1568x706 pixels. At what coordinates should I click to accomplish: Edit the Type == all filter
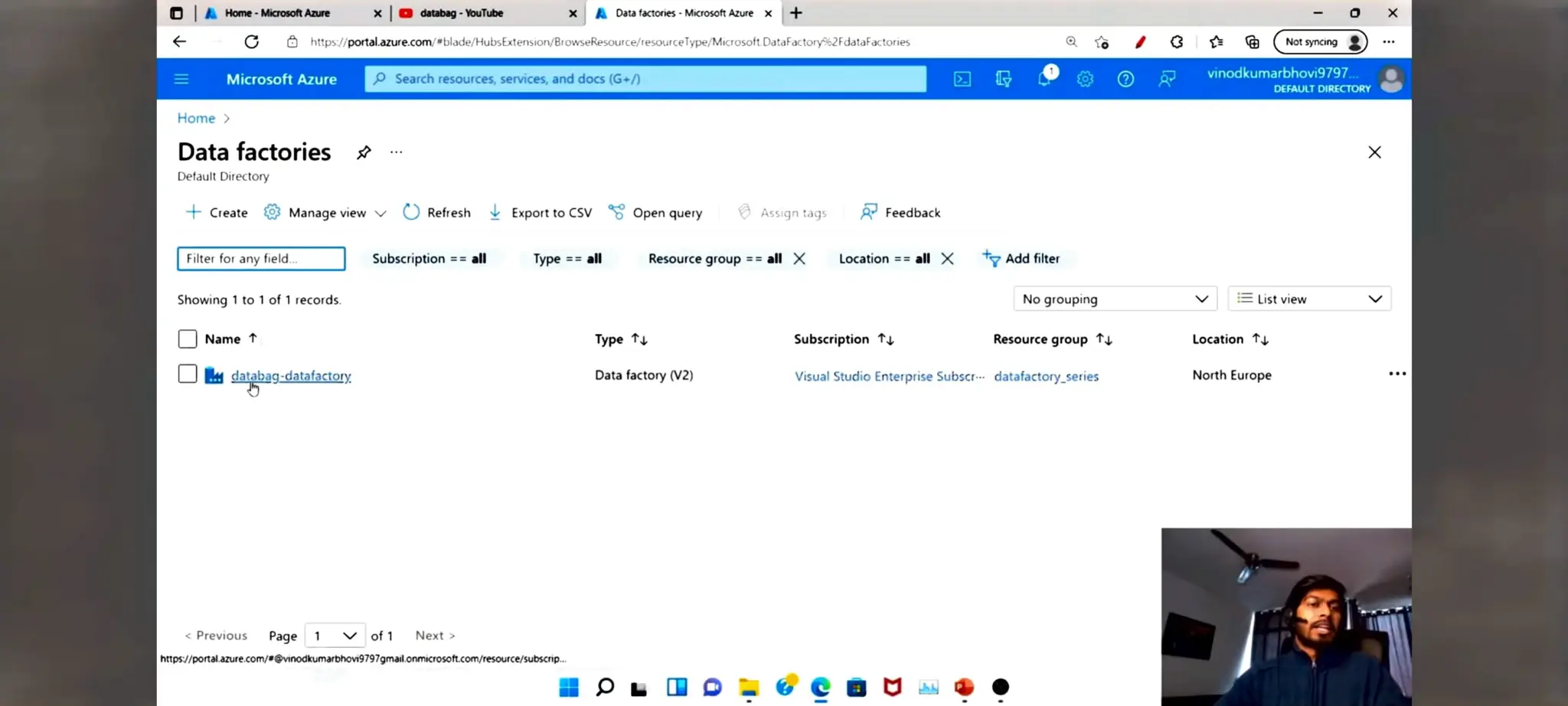567,259
